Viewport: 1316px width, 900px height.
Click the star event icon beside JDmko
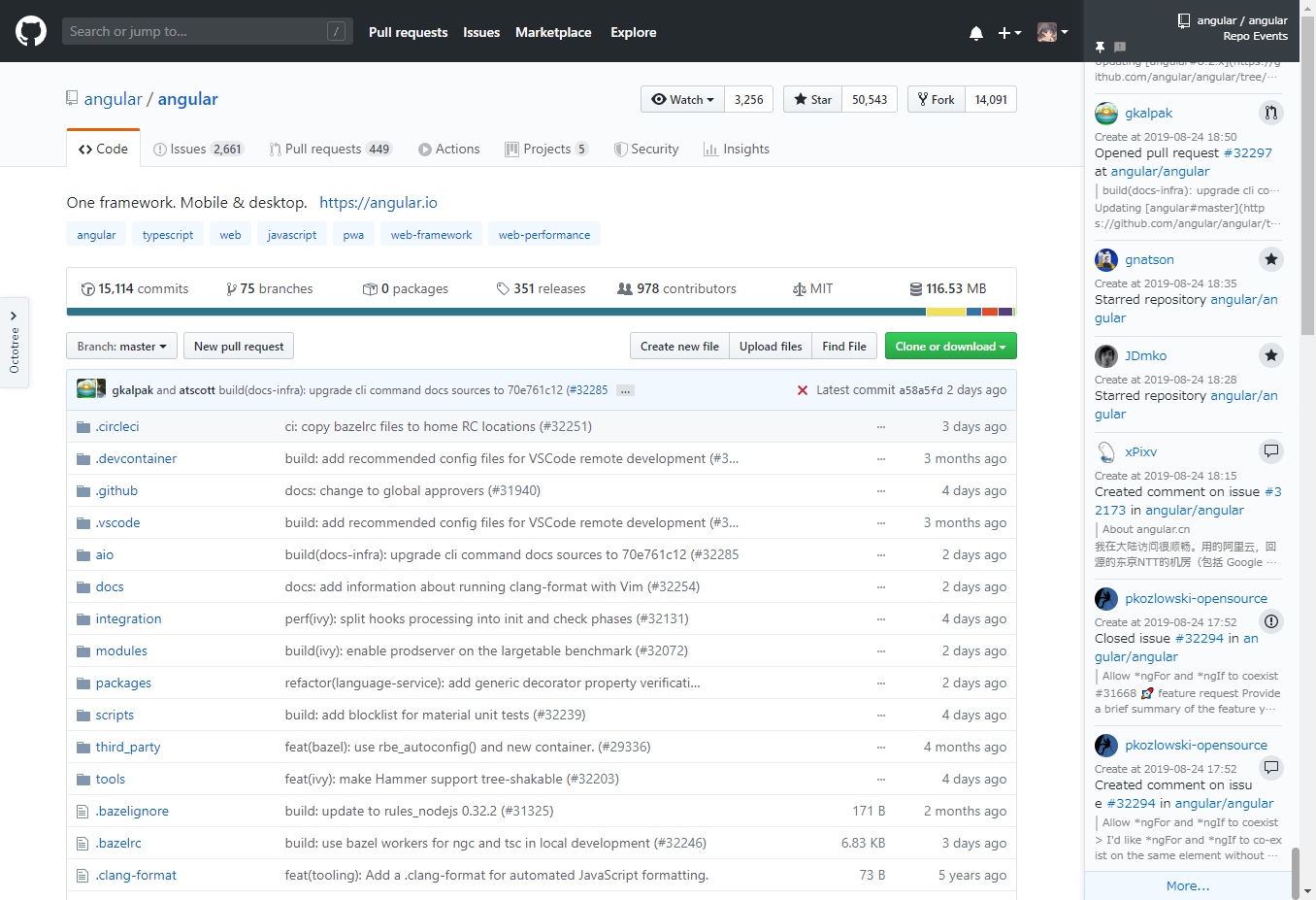1270,355
